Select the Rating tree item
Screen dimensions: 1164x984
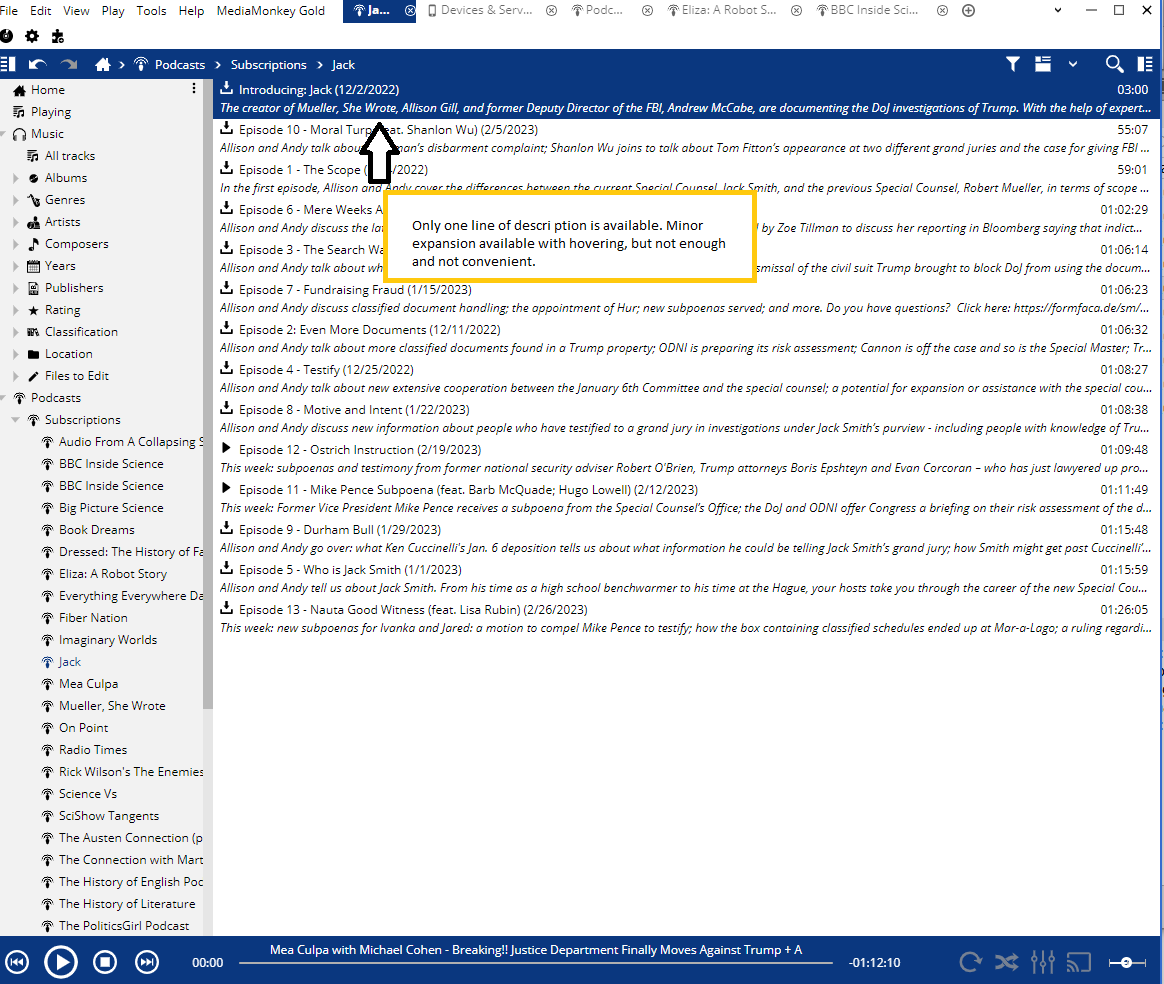tap(62, 310)
